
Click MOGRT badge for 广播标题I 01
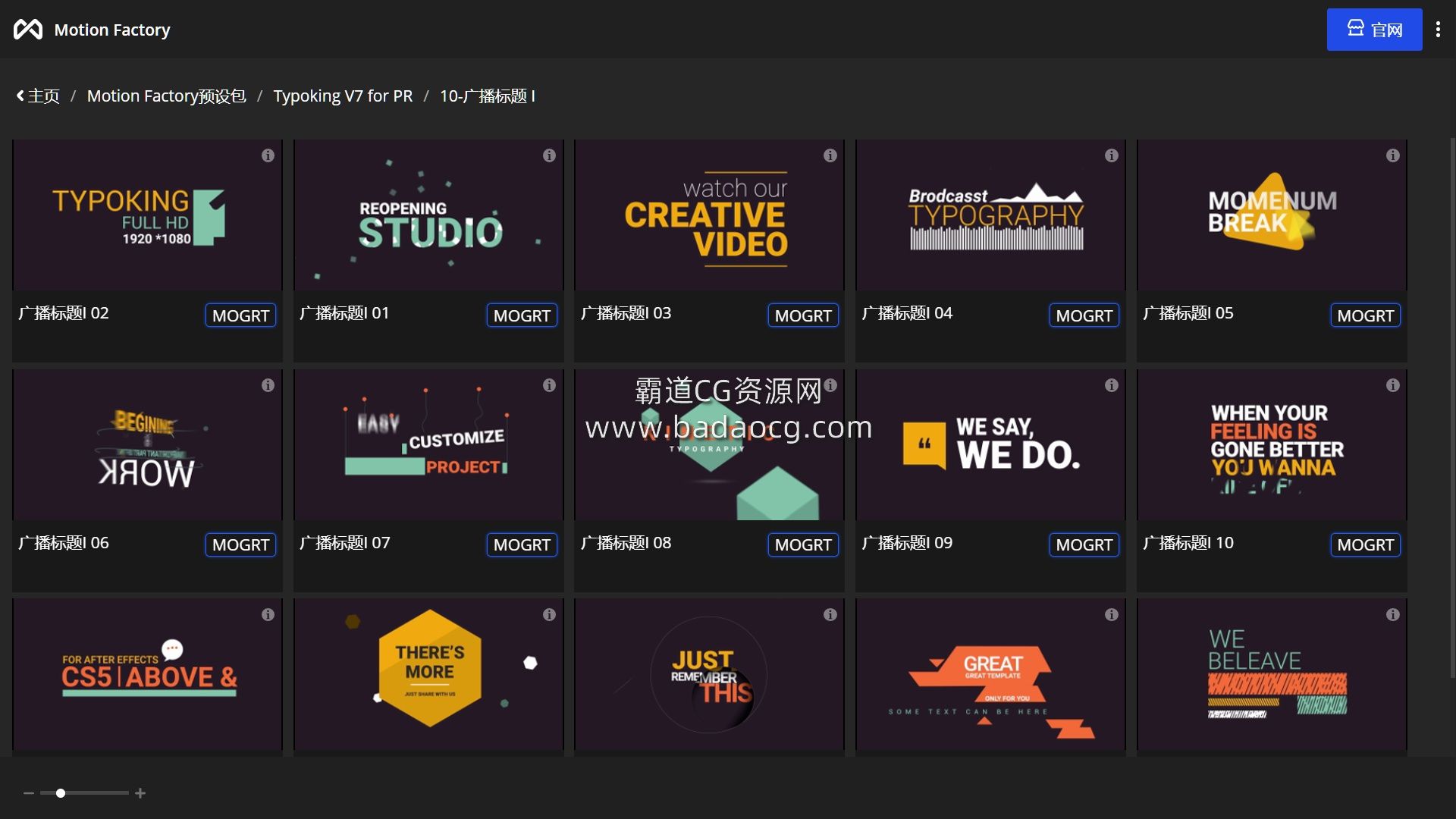(522, 315)
